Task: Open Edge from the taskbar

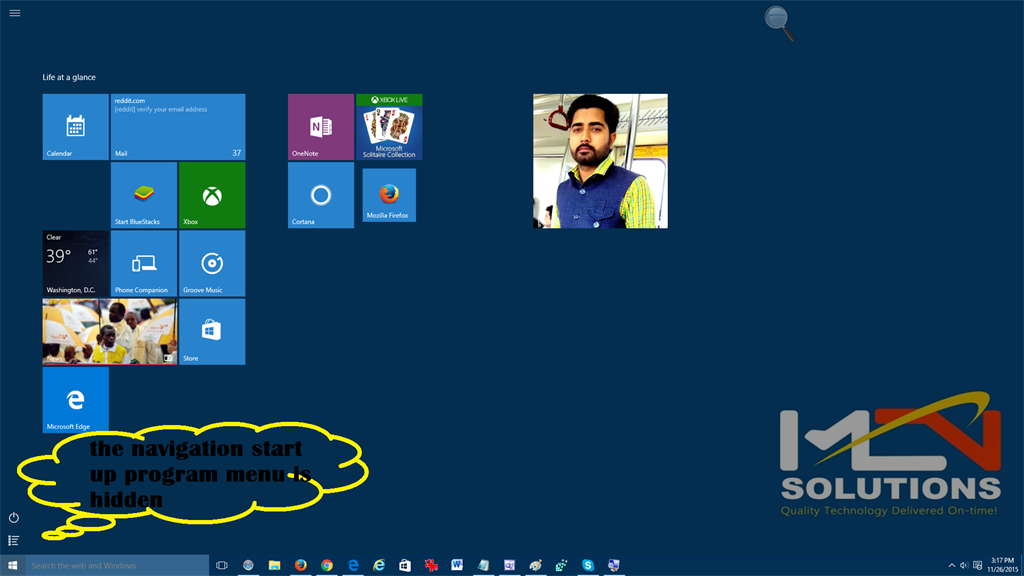Action: 353,566
